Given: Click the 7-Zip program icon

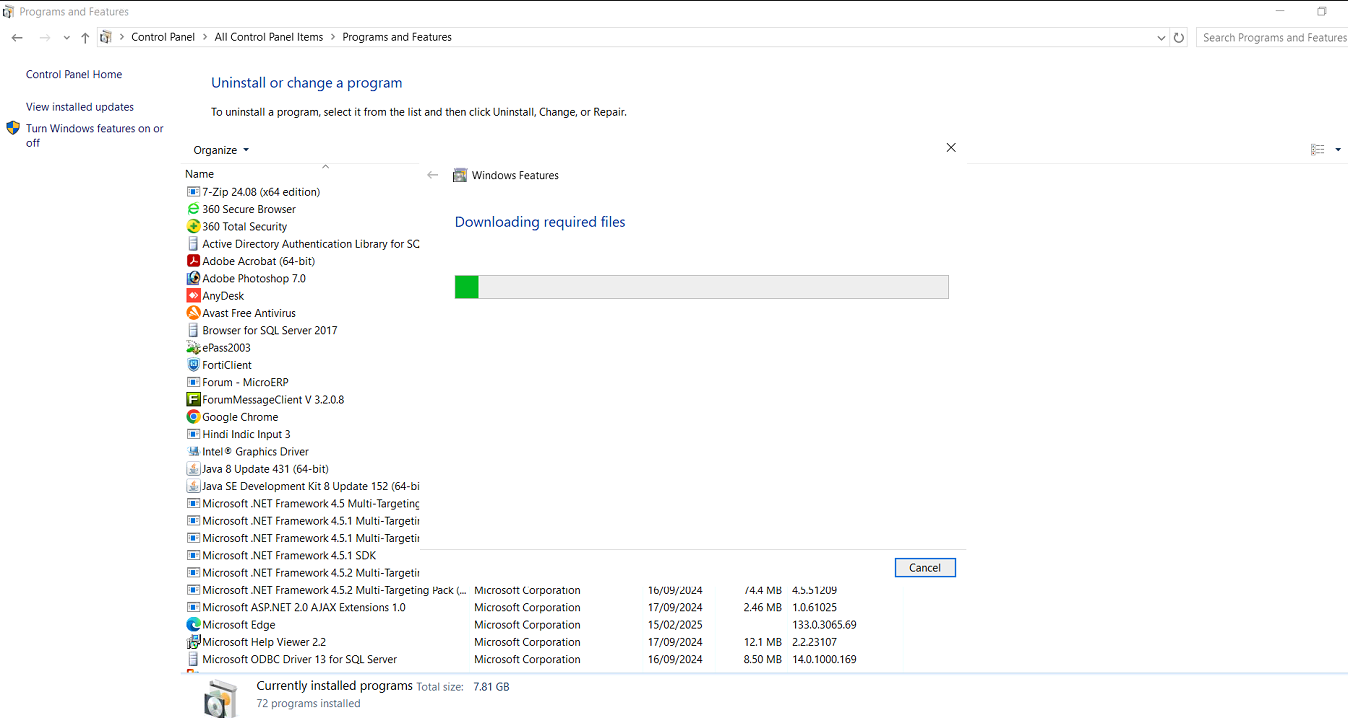Looking at the screenshot, I should click(x=193, y=192).
